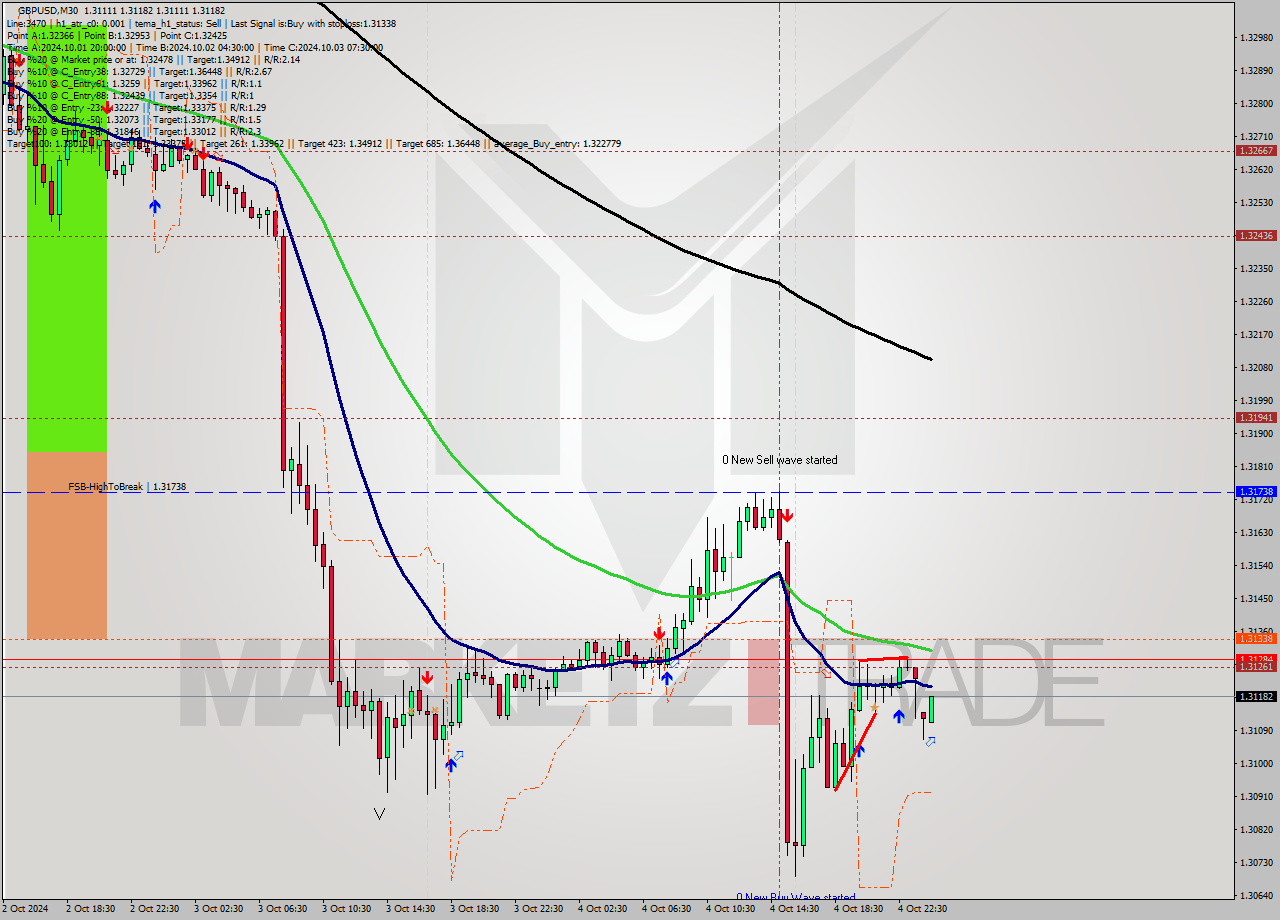This screenshot has width=1280, height=920.
Task: Click the dark red 1.31261 price tag
Action: [x=1255, y=667]
